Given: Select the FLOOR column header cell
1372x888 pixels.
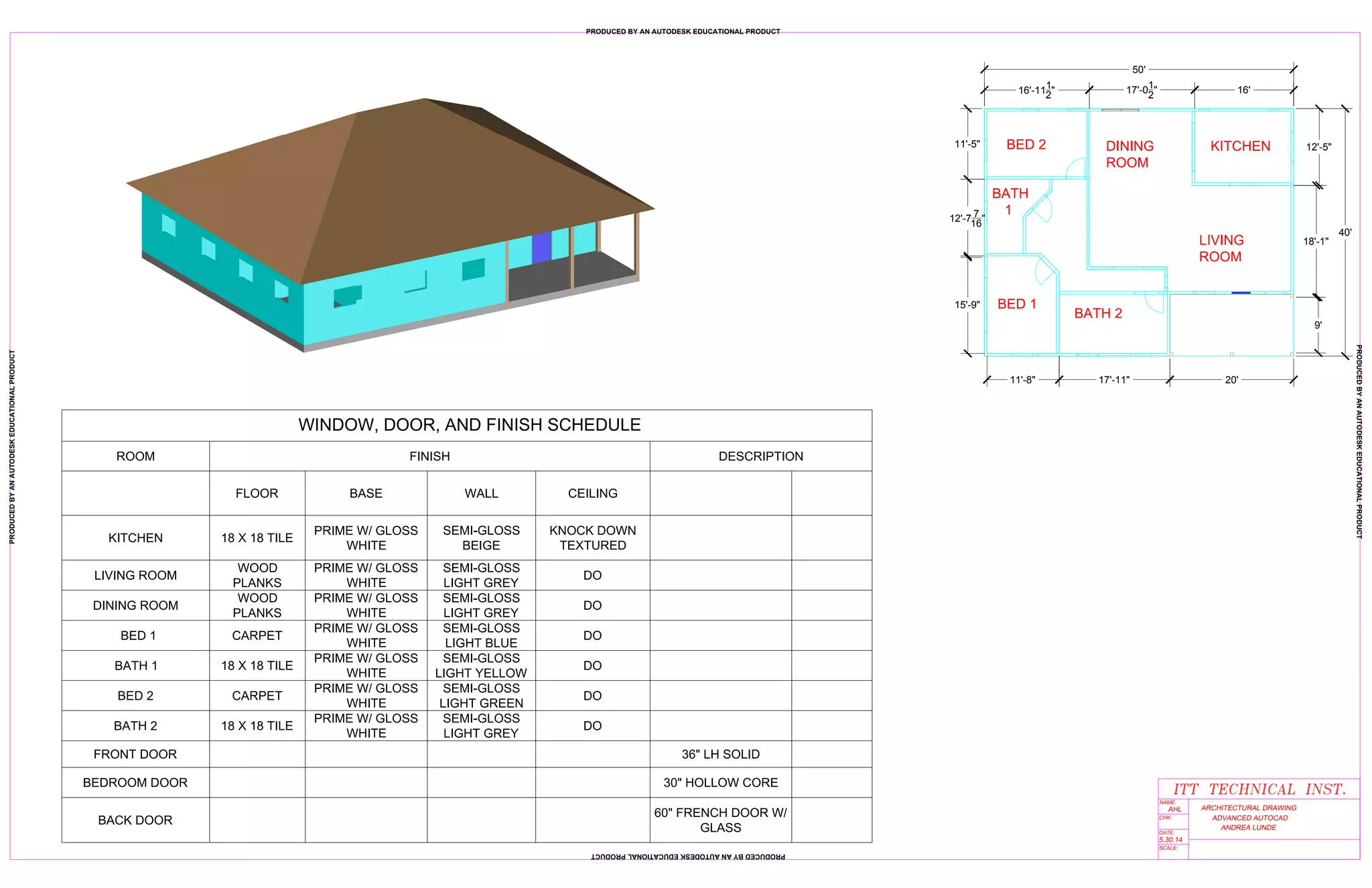Looking at the screenshot, I should (257, 493).
